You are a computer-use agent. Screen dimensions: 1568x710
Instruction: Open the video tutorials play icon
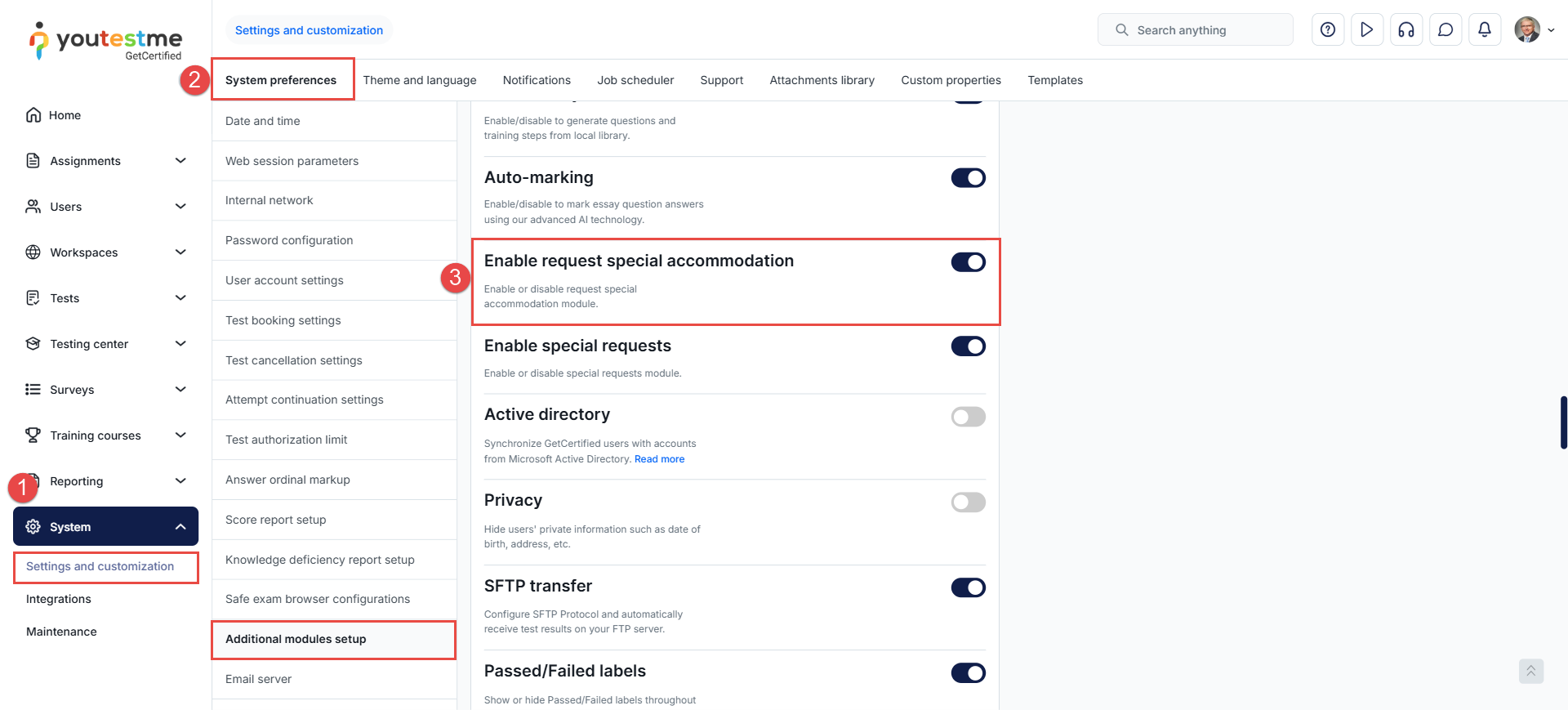(1367, 30)
